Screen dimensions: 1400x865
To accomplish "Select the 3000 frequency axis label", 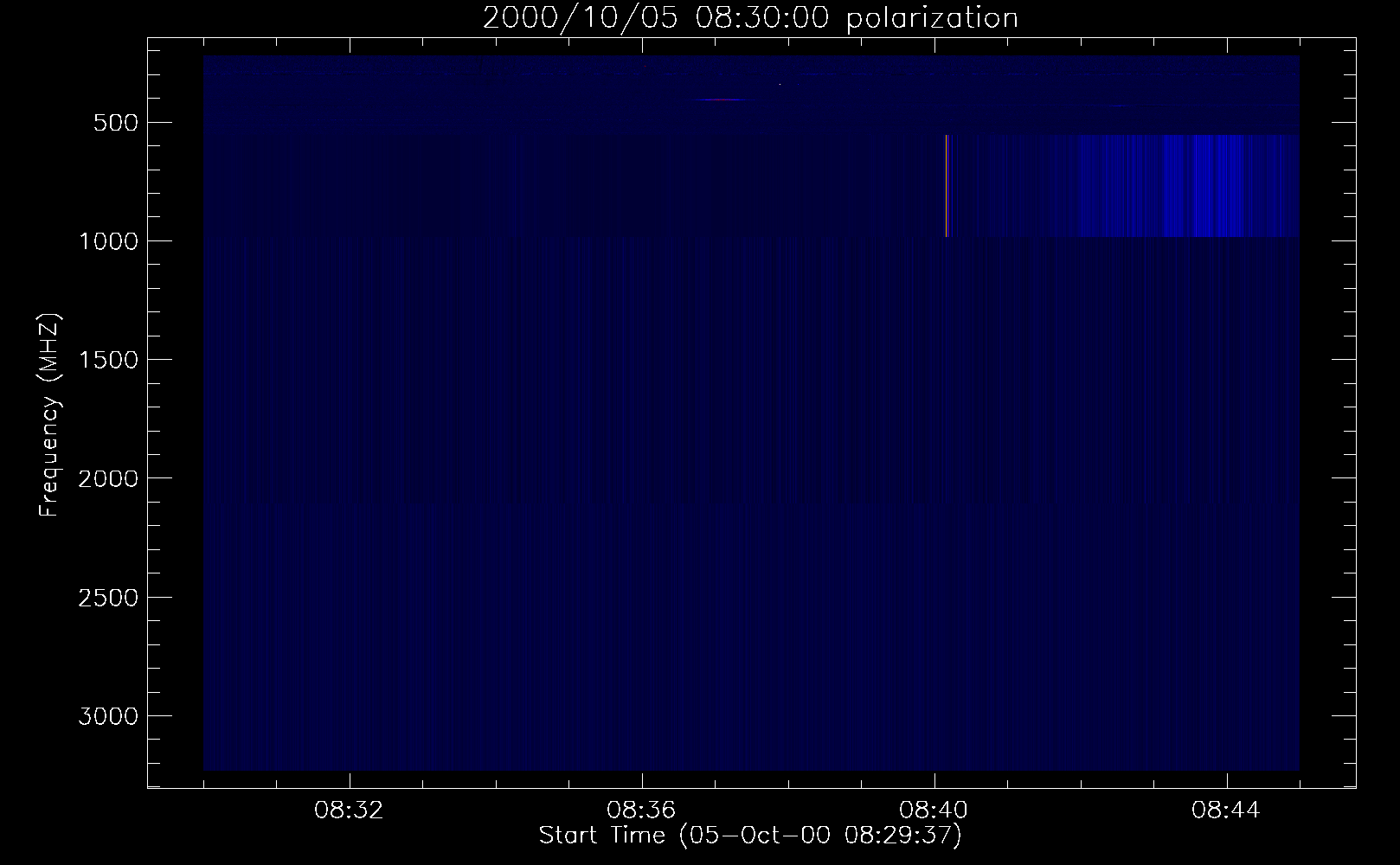I will point(108,716).
